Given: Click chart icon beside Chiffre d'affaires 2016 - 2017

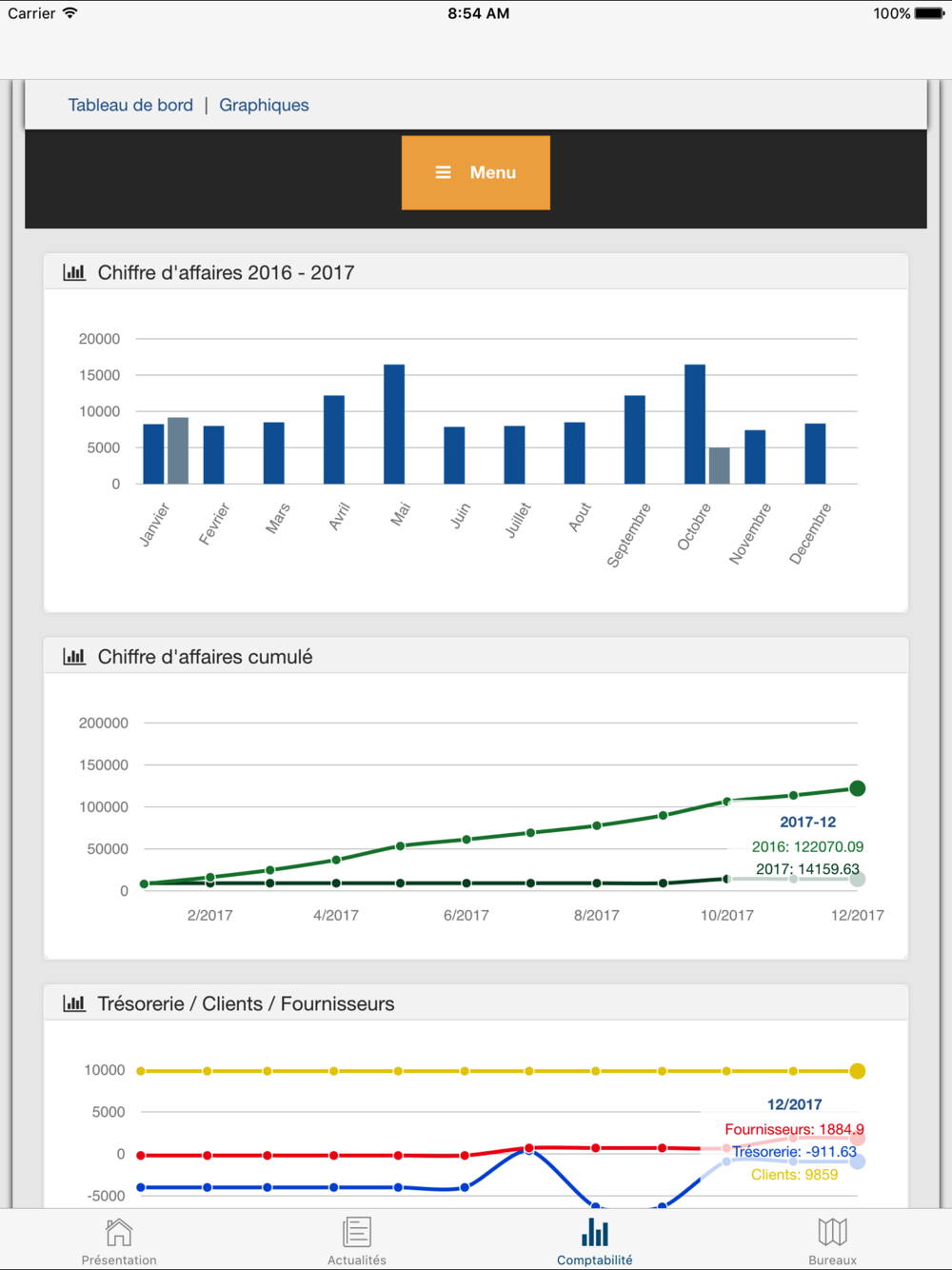Looking at the screenshot, I should (74, 272).
